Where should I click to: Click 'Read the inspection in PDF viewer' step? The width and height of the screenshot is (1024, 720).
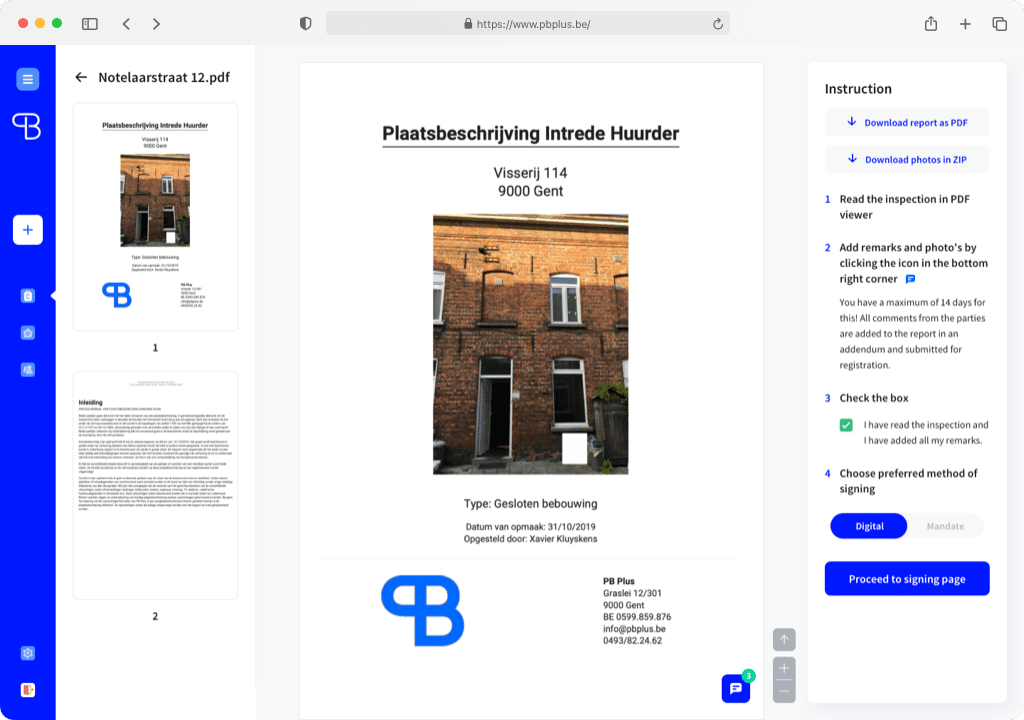[x=904, y=207]
